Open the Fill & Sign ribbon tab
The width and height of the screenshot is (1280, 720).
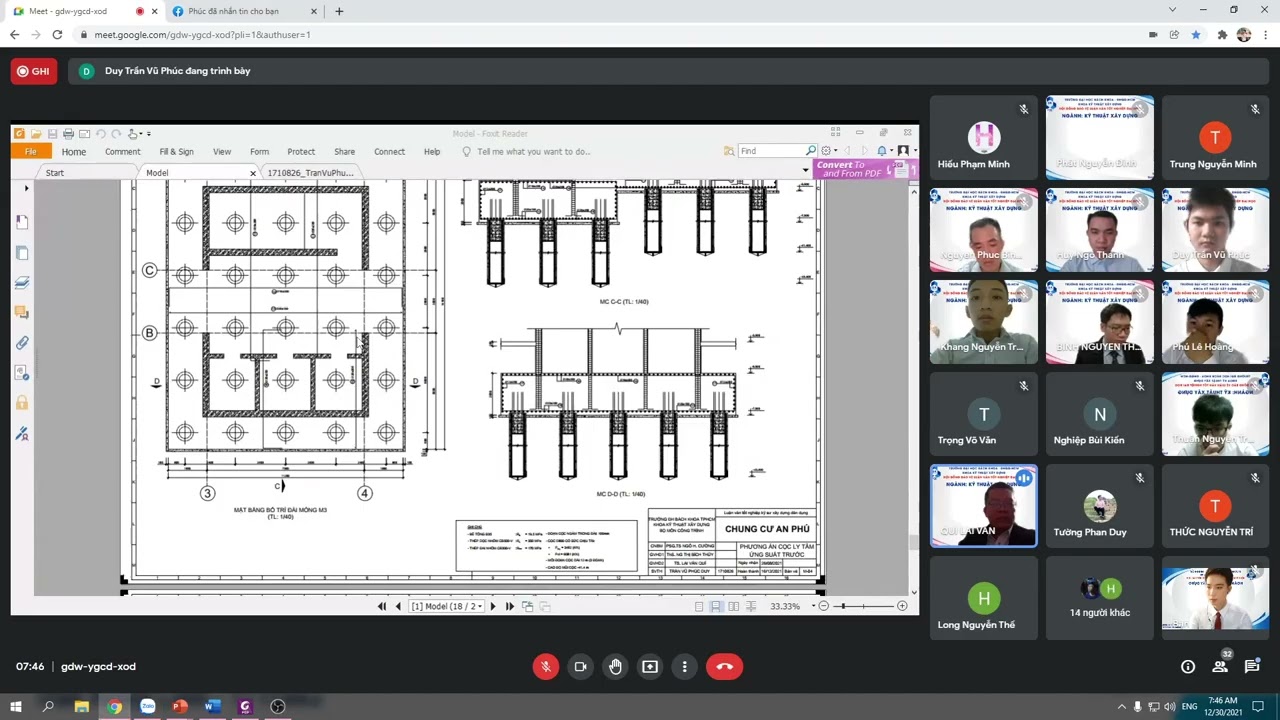[177, 152]
